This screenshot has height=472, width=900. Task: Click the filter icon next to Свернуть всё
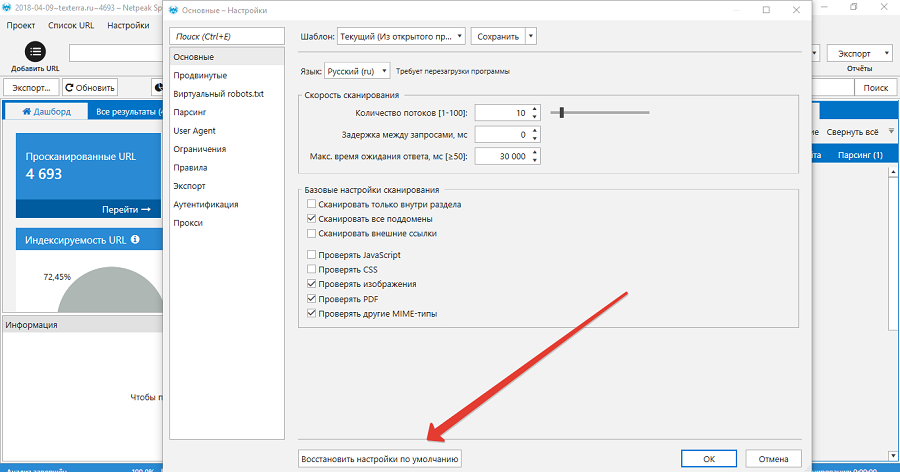click(891, 131)
